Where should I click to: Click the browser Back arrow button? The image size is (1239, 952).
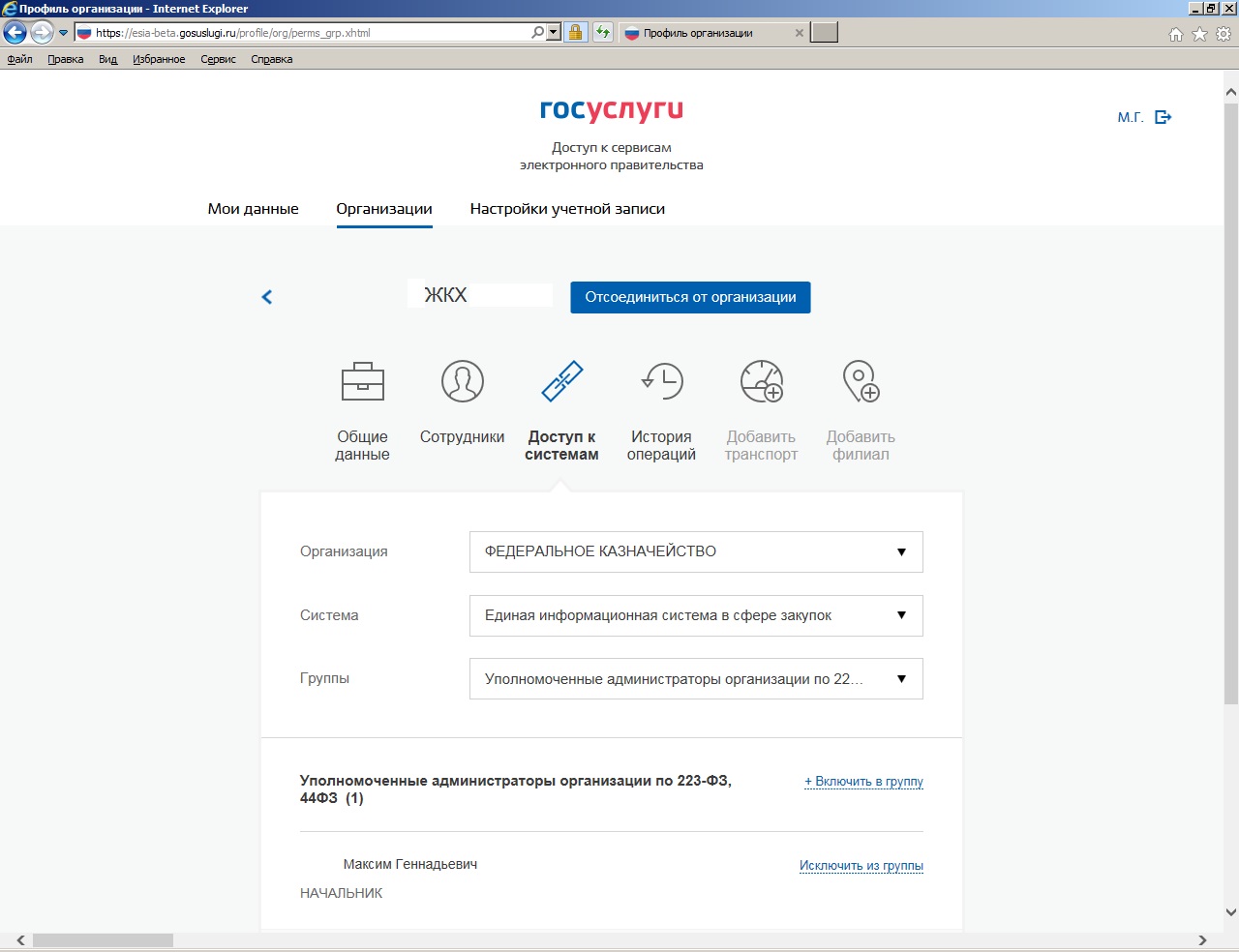point(15,33)
